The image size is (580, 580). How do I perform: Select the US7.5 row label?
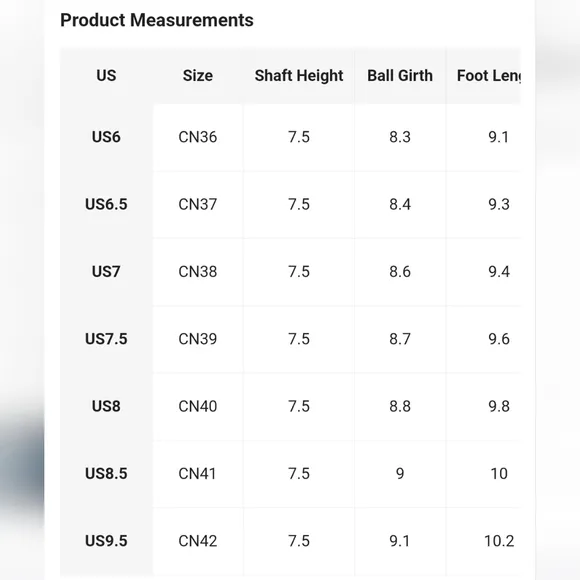point(106,339)
